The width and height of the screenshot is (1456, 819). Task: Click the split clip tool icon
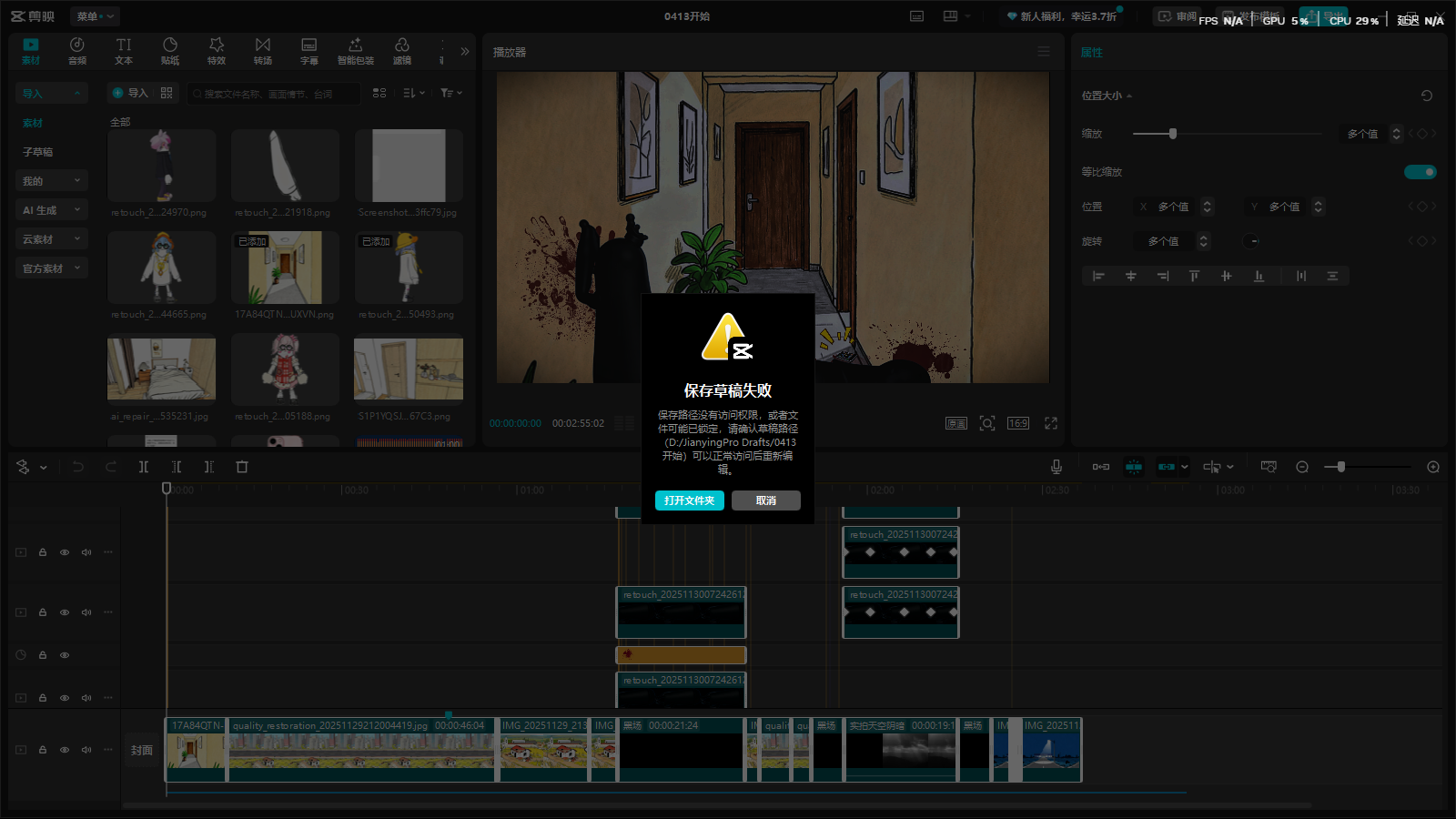coord(144,467)
